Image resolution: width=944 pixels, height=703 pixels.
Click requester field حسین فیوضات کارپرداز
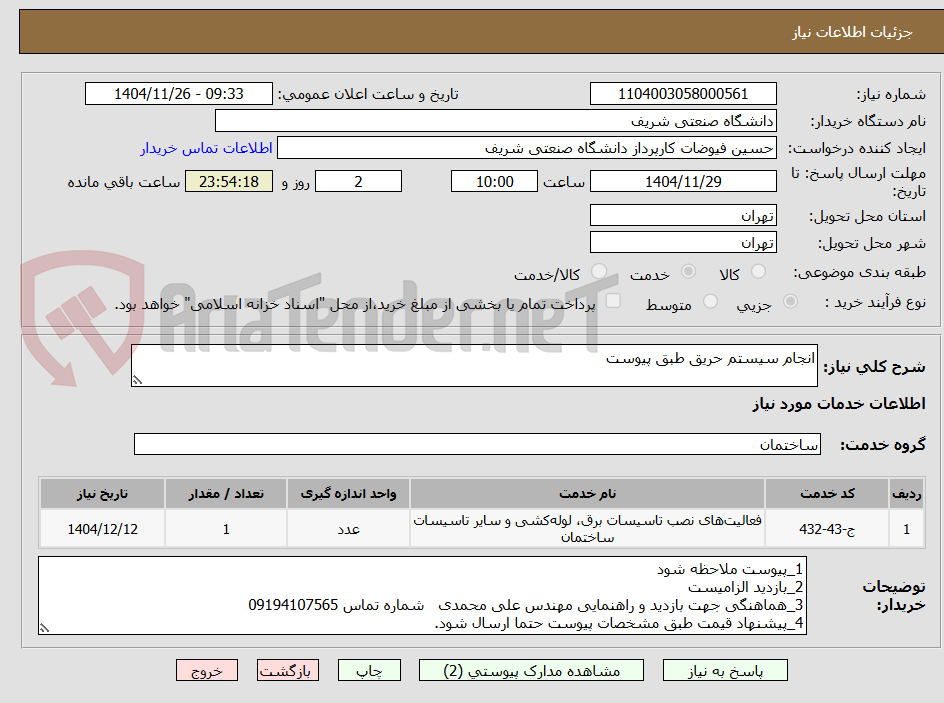pos(527,148)
